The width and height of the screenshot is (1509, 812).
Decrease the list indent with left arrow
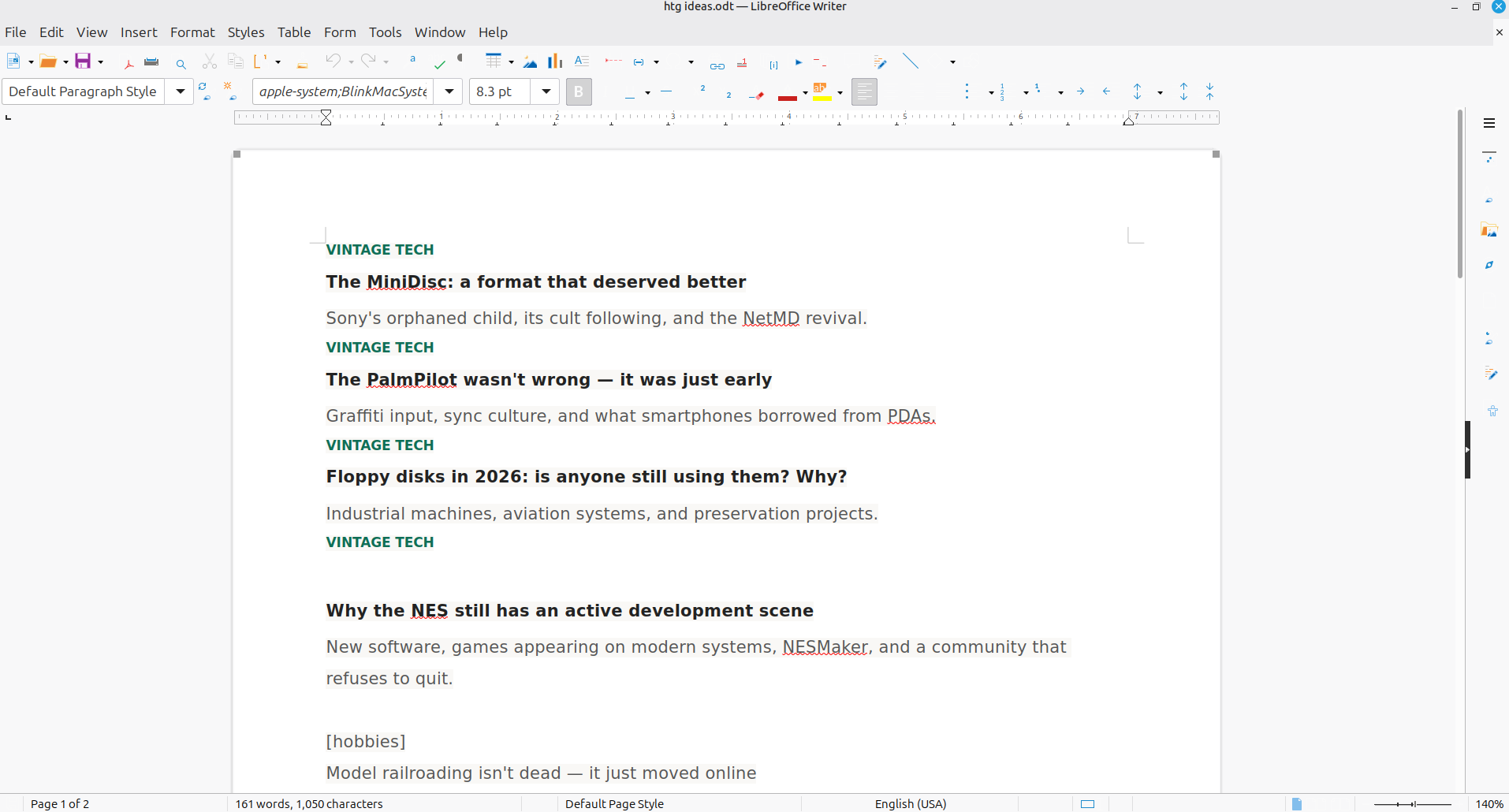[x=1106, y=91]
